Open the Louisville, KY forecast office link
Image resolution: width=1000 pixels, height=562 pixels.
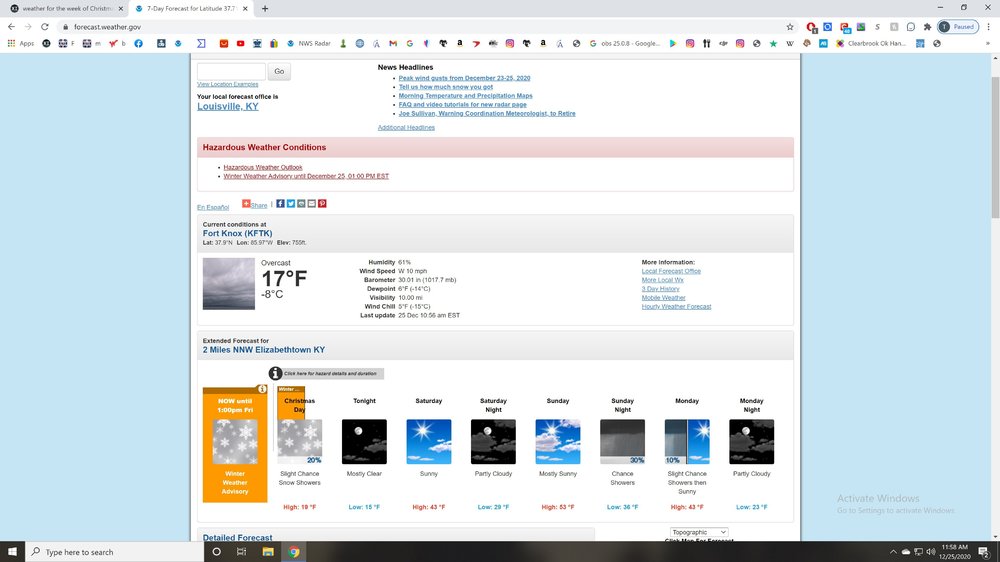pyautogui.click(x=227, y=106)
